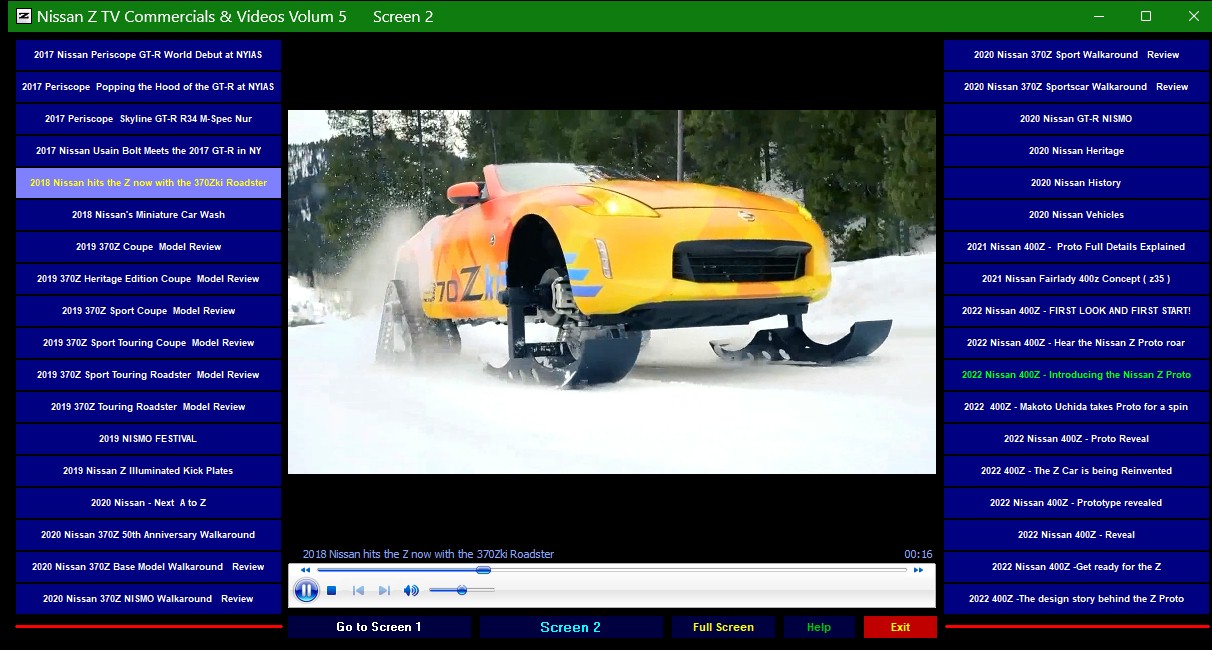1212x650 pixels.
Task: Stop video playback
Action: [x=332, y=591]
